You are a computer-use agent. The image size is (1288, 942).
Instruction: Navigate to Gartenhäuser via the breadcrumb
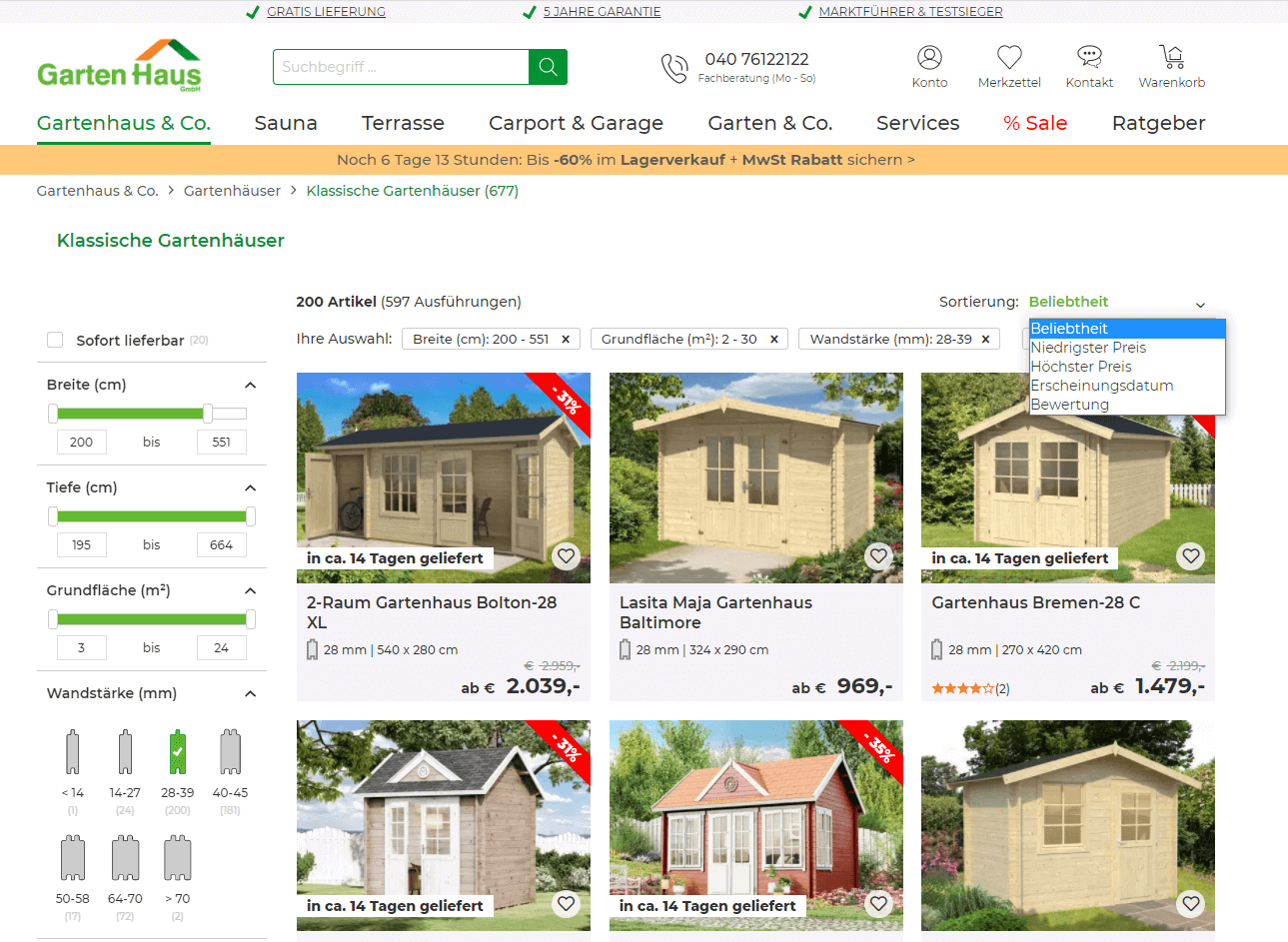pyautogui.click(x=232, y=190)
